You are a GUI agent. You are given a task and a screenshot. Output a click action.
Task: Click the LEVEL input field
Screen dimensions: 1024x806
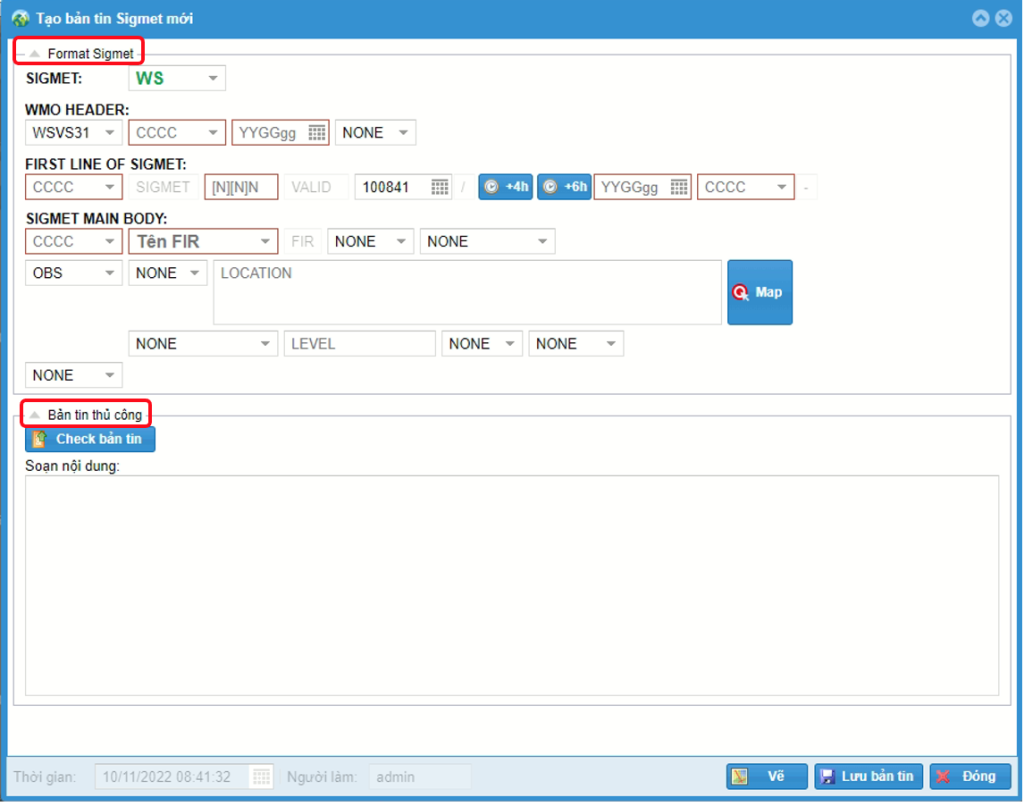(x=359, y=344)
